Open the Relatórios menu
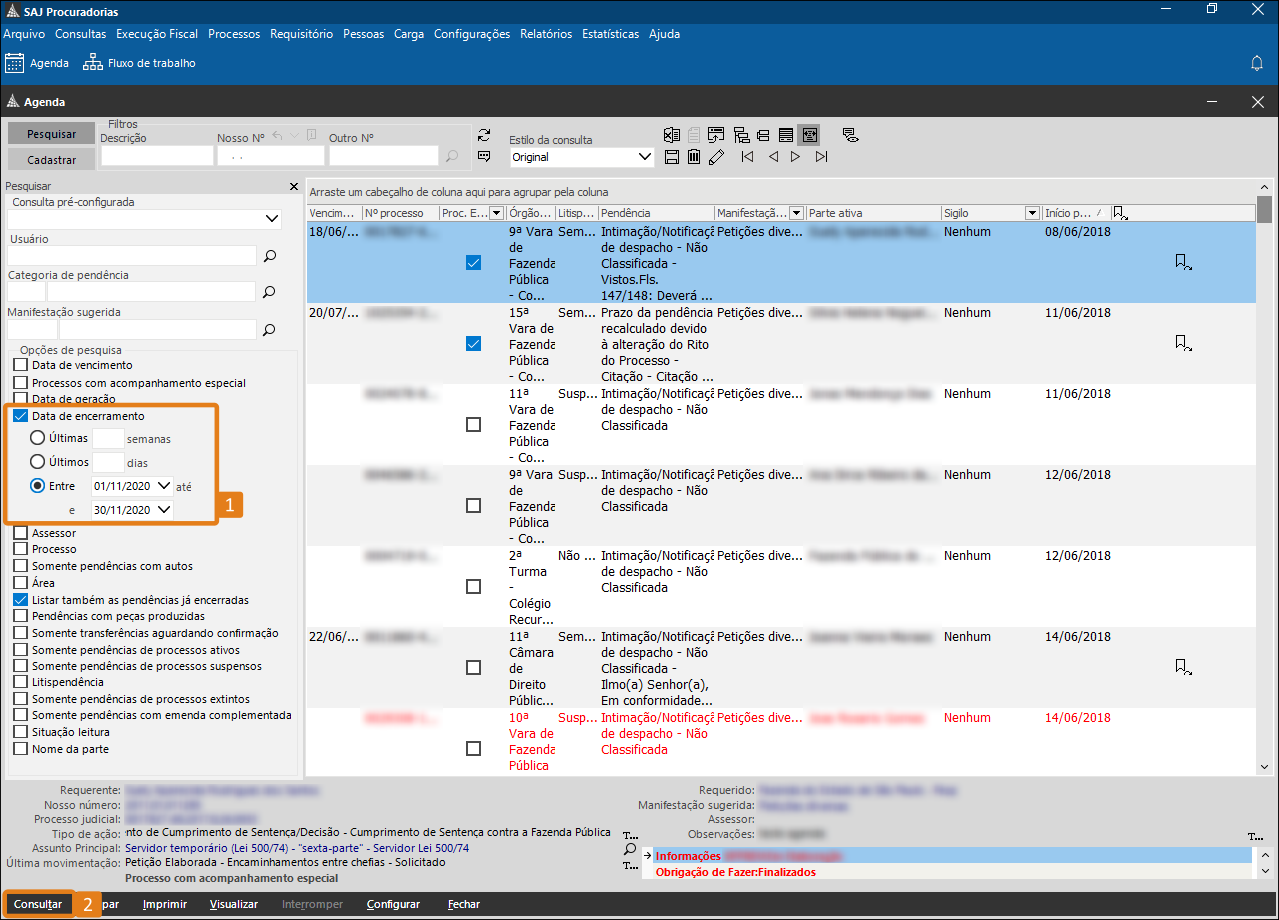Viewport: 1279px width, 920px height. (x=546, y=34)
